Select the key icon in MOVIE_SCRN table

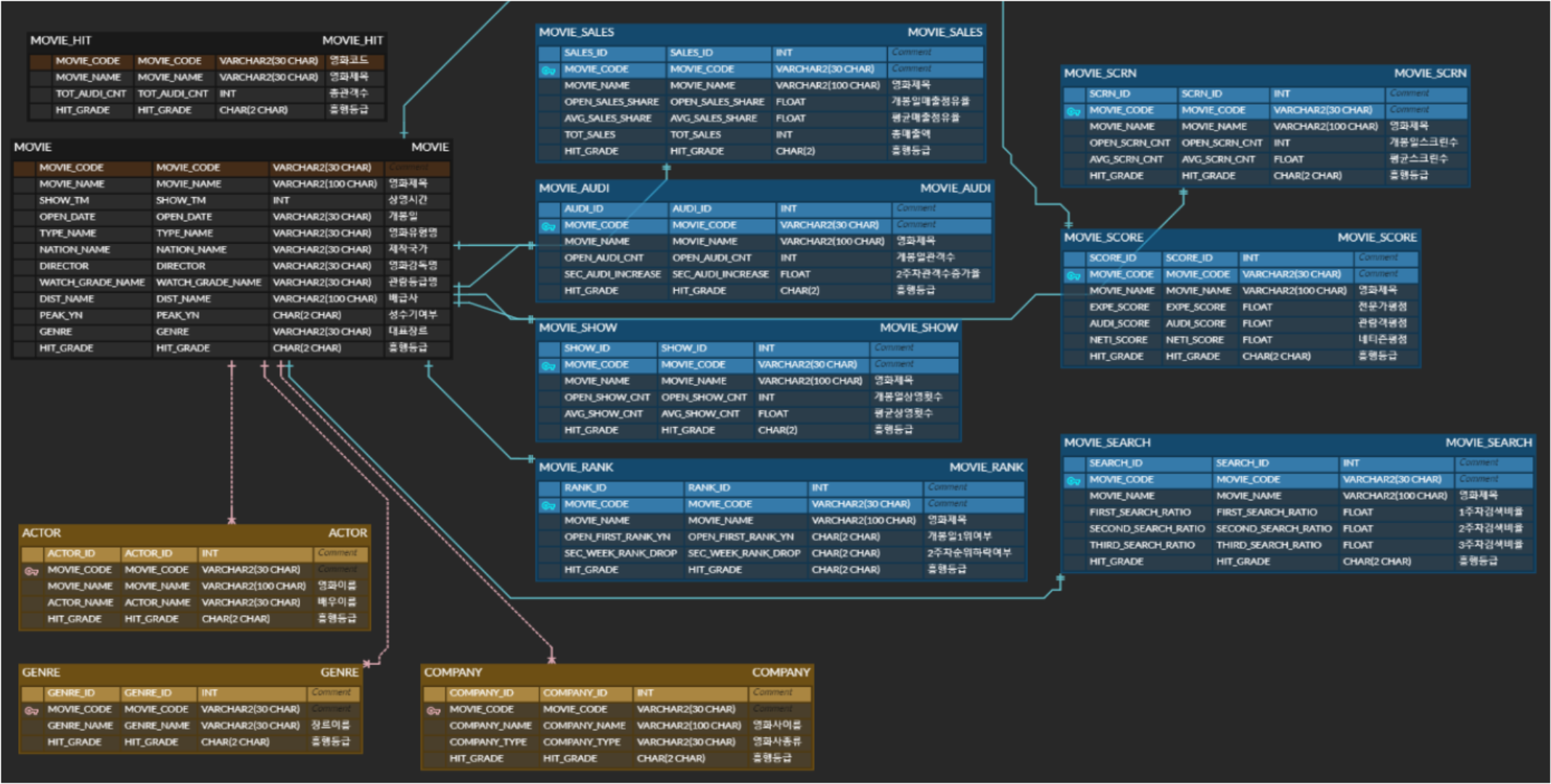pos(1074,111)
